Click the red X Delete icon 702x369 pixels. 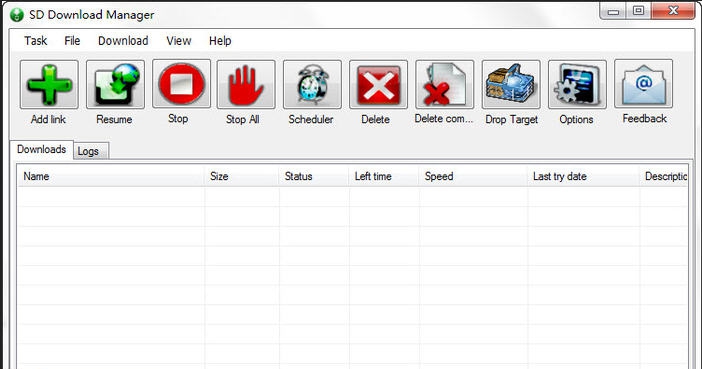pyautogui.click(x=378, y=85)
